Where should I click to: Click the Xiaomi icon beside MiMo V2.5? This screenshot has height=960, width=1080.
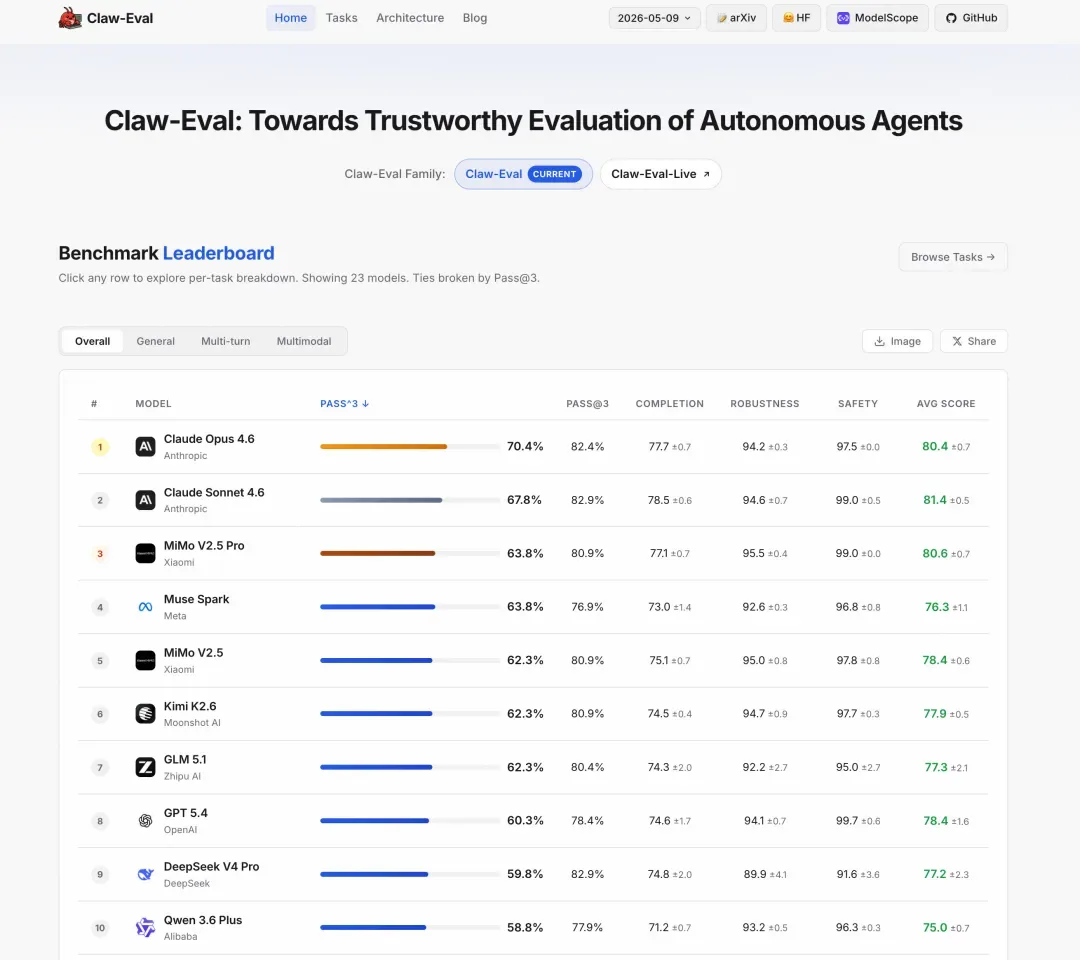[145, 660]
